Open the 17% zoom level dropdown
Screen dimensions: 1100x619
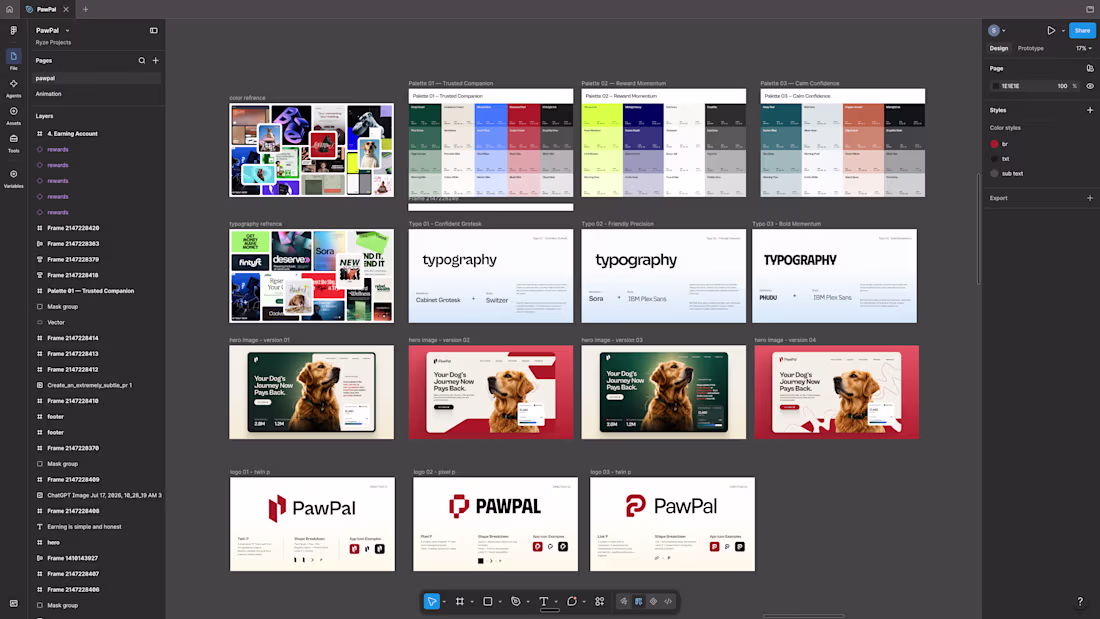[x=1084, y=48]
